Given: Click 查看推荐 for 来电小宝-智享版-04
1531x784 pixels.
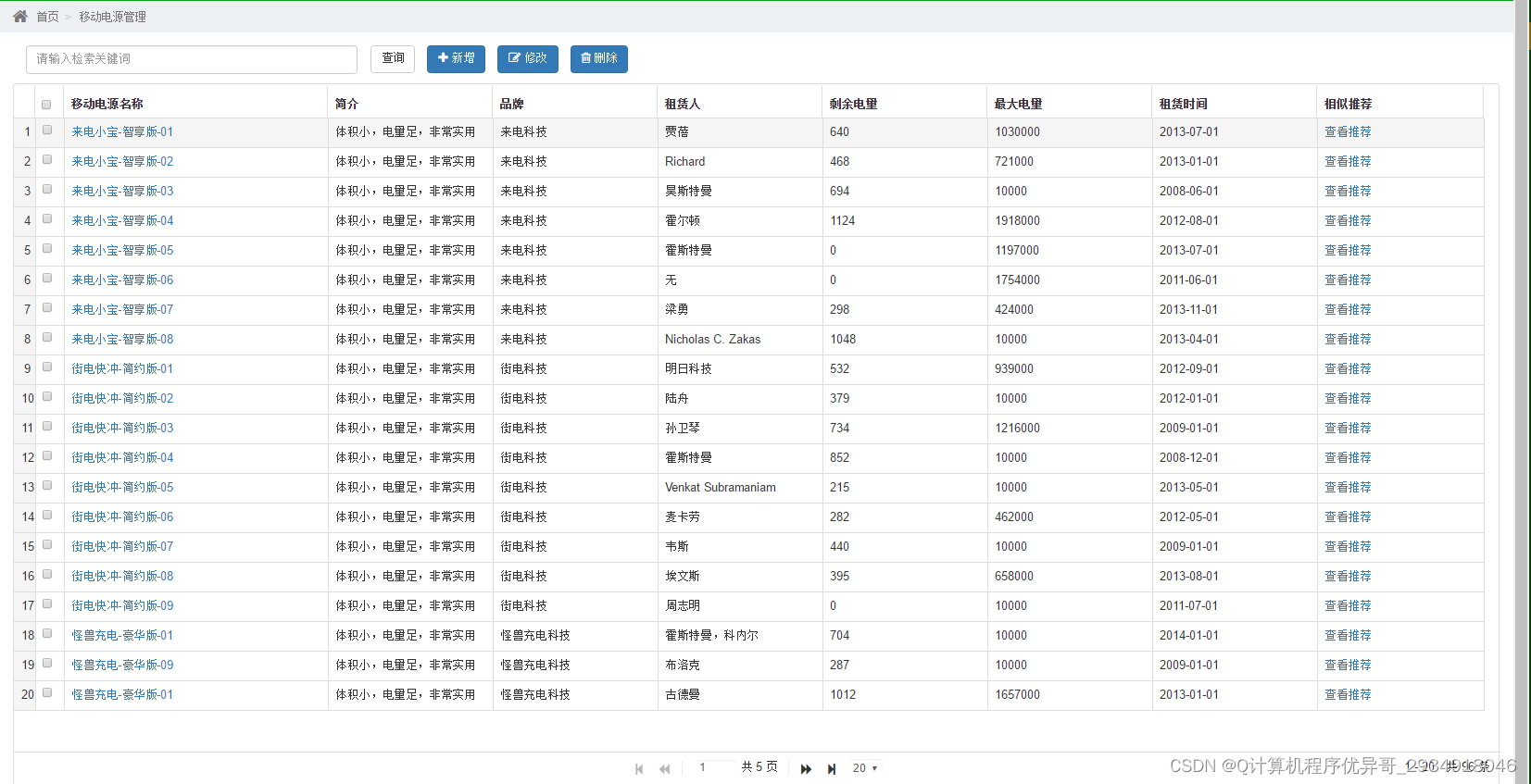Looking at the screenshot, I should pyautogui.click(x=1348, y=220).
